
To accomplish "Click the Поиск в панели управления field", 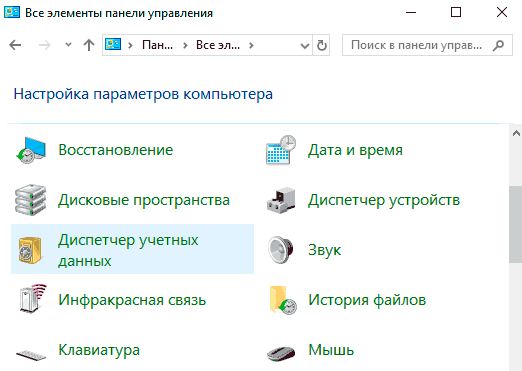I will click(427, 45).
